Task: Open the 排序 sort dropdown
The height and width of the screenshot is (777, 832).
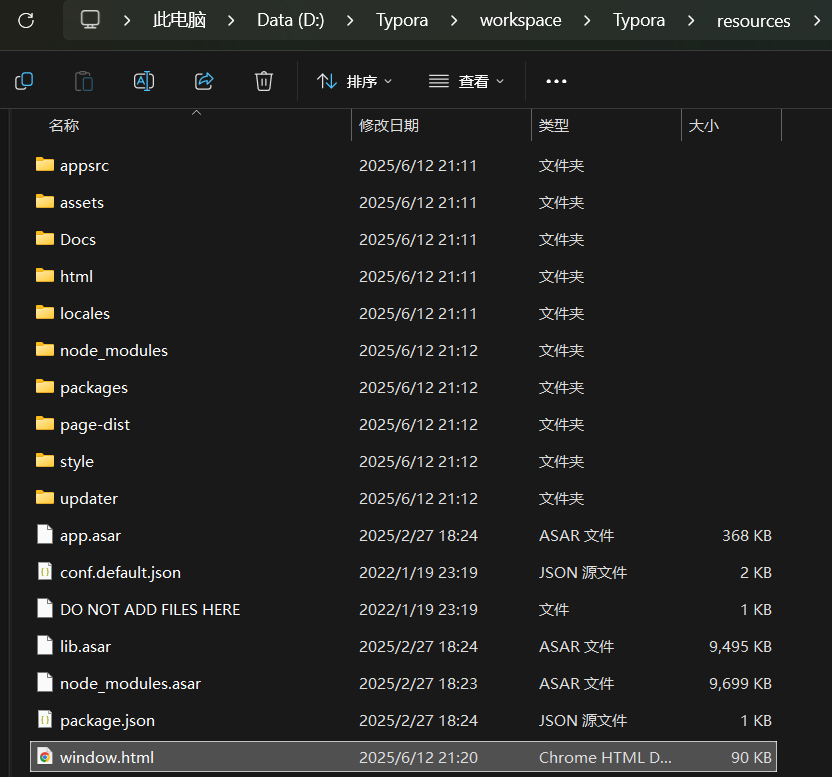Action: pos(354,81)
